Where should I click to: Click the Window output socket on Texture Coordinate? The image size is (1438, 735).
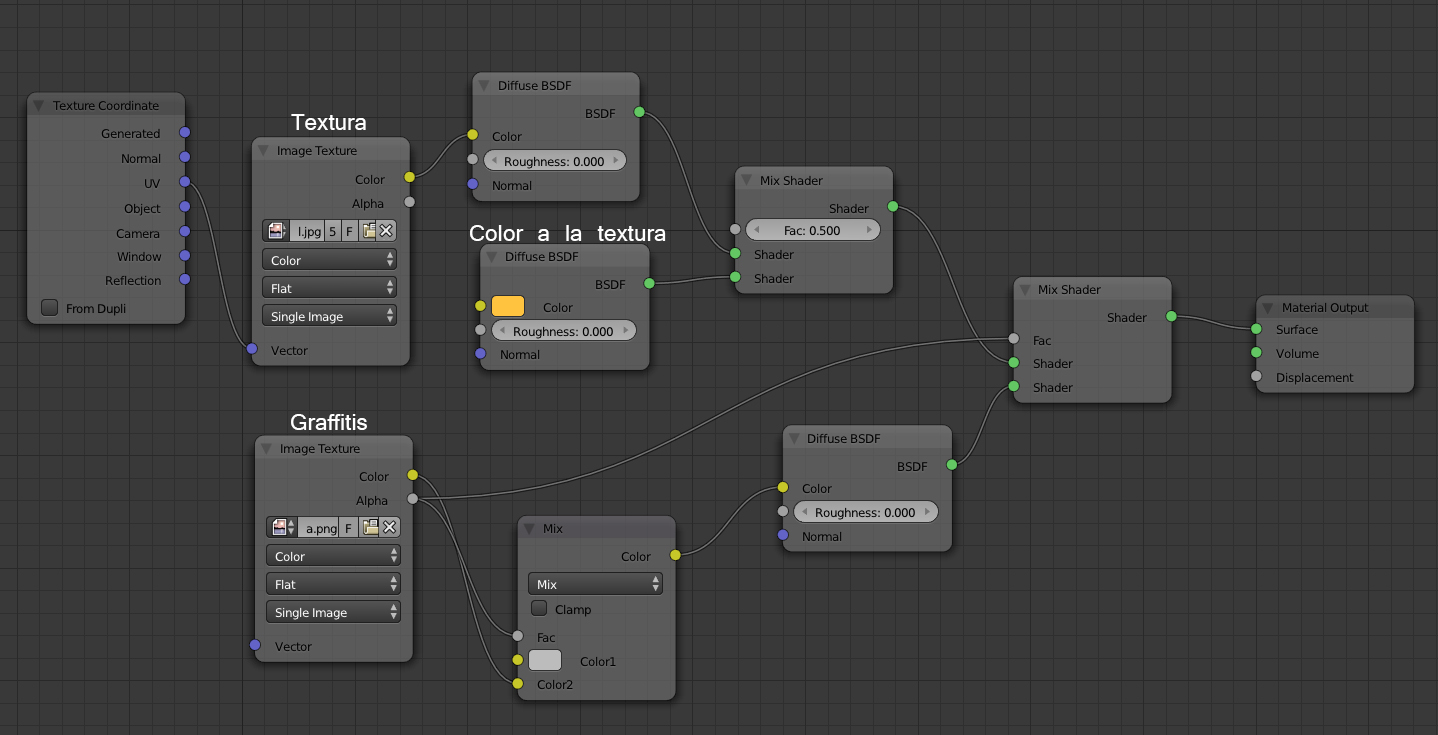[x=184, y=256]
